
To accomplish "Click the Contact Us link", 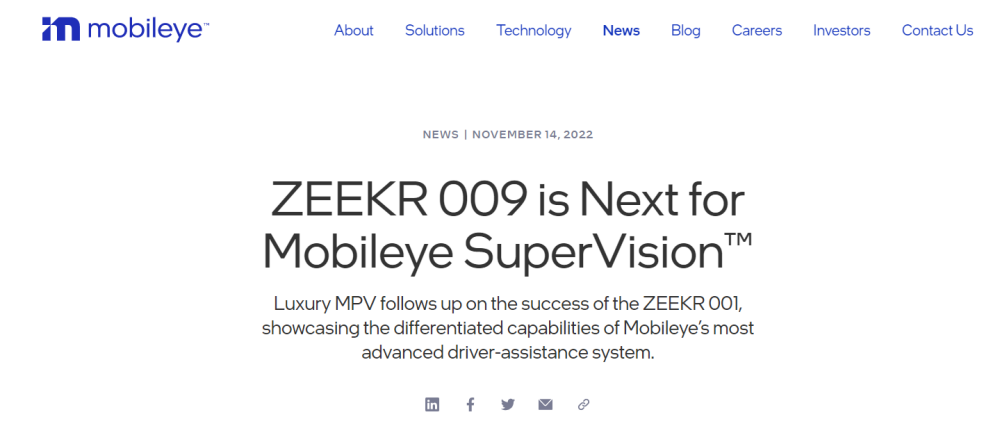I will click(938, 30).
